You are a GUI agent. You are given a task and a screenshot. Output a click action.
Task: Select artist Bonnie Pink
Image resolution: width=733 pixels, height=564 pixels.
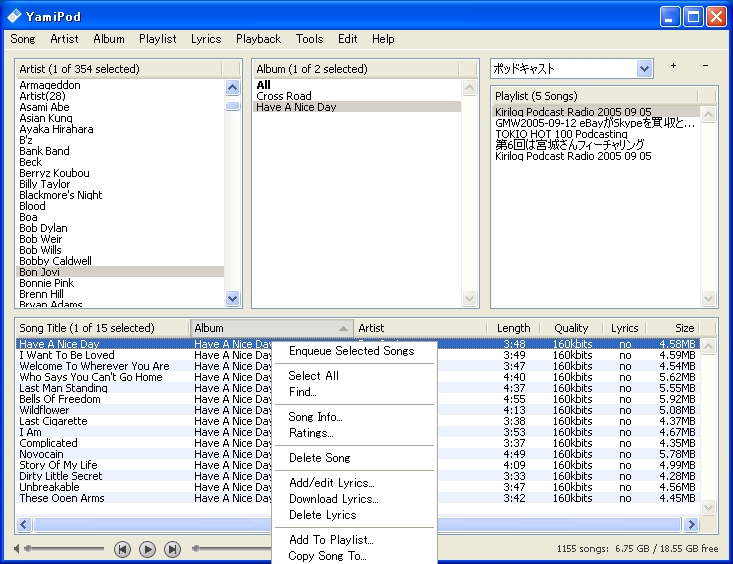[x=120, y=283]
